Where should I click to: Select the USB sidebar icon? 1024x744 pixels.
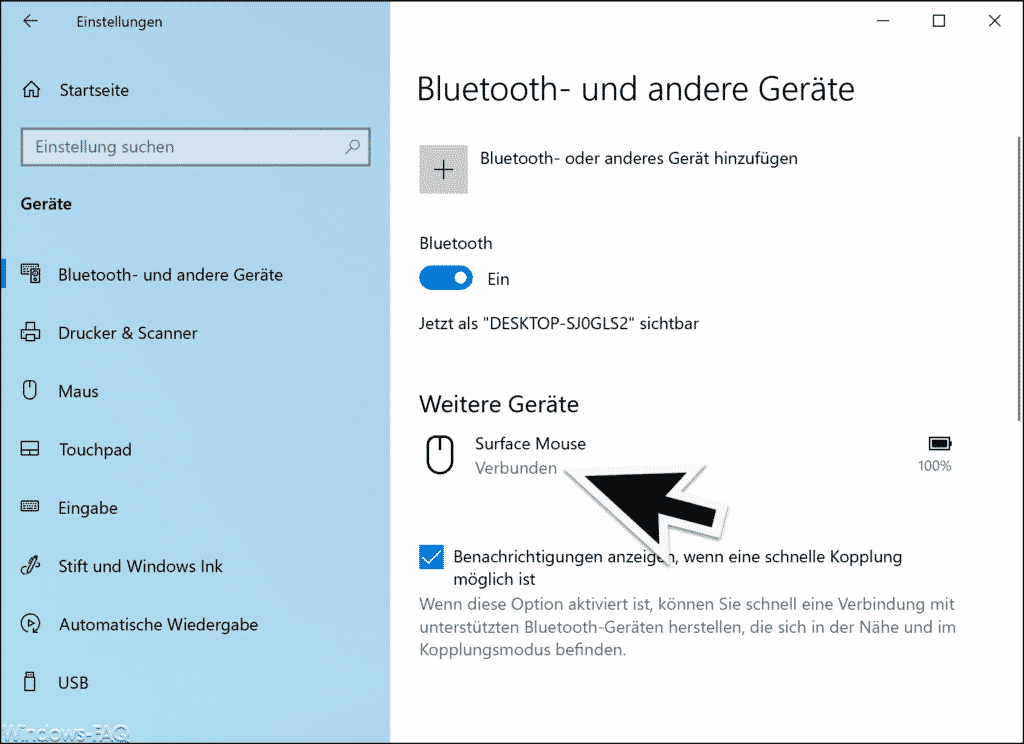pyautogui.click(x=29, y=681)
